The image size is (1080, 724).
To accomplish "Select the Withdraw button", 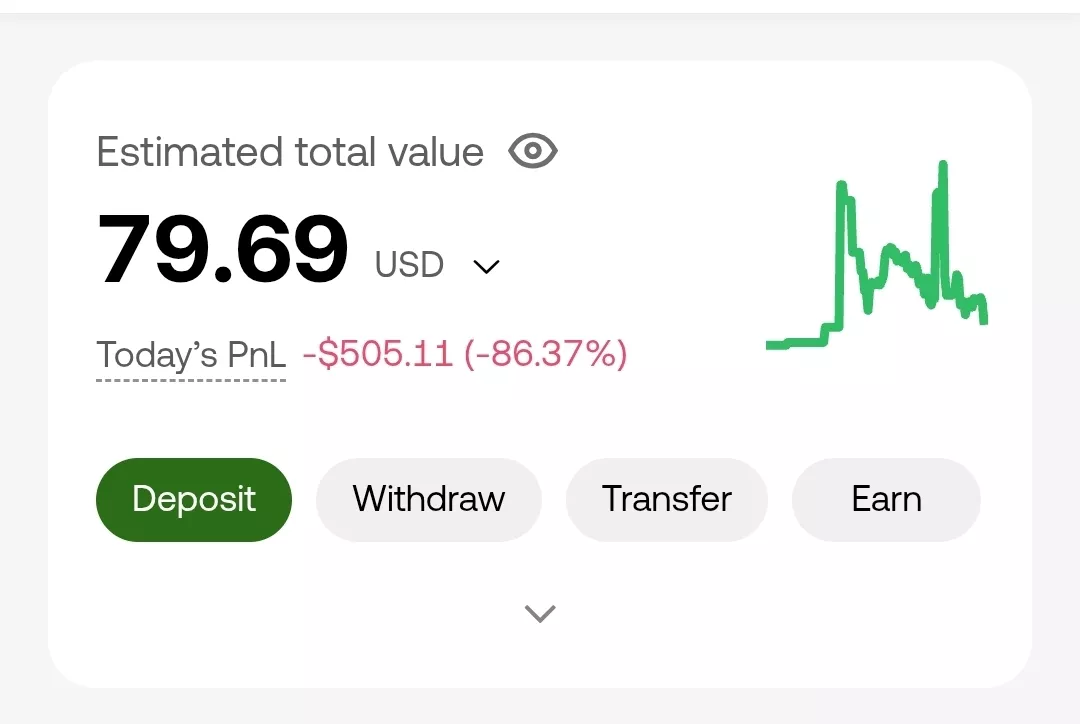I will [x=428, y=499].
